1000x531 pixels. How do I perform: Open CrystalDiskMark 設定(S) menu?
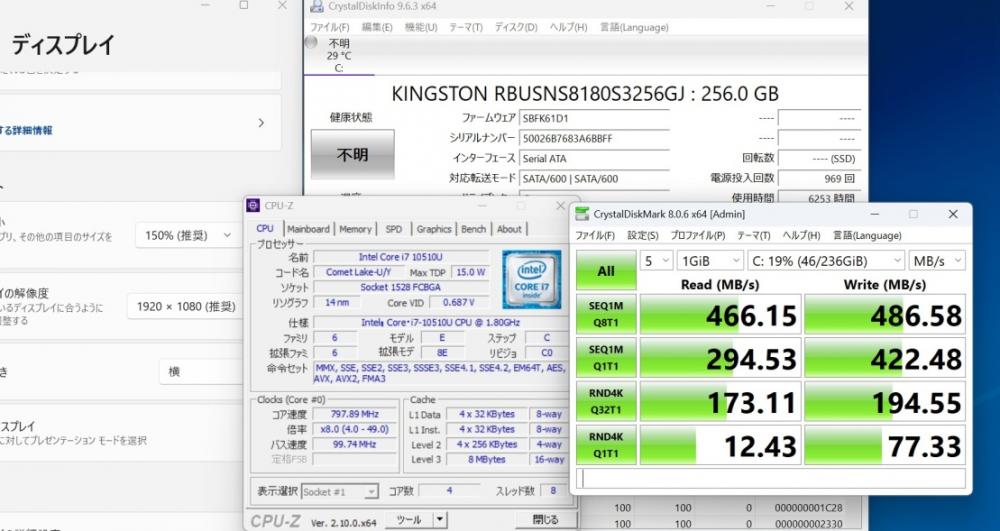[x=643, y=236]
